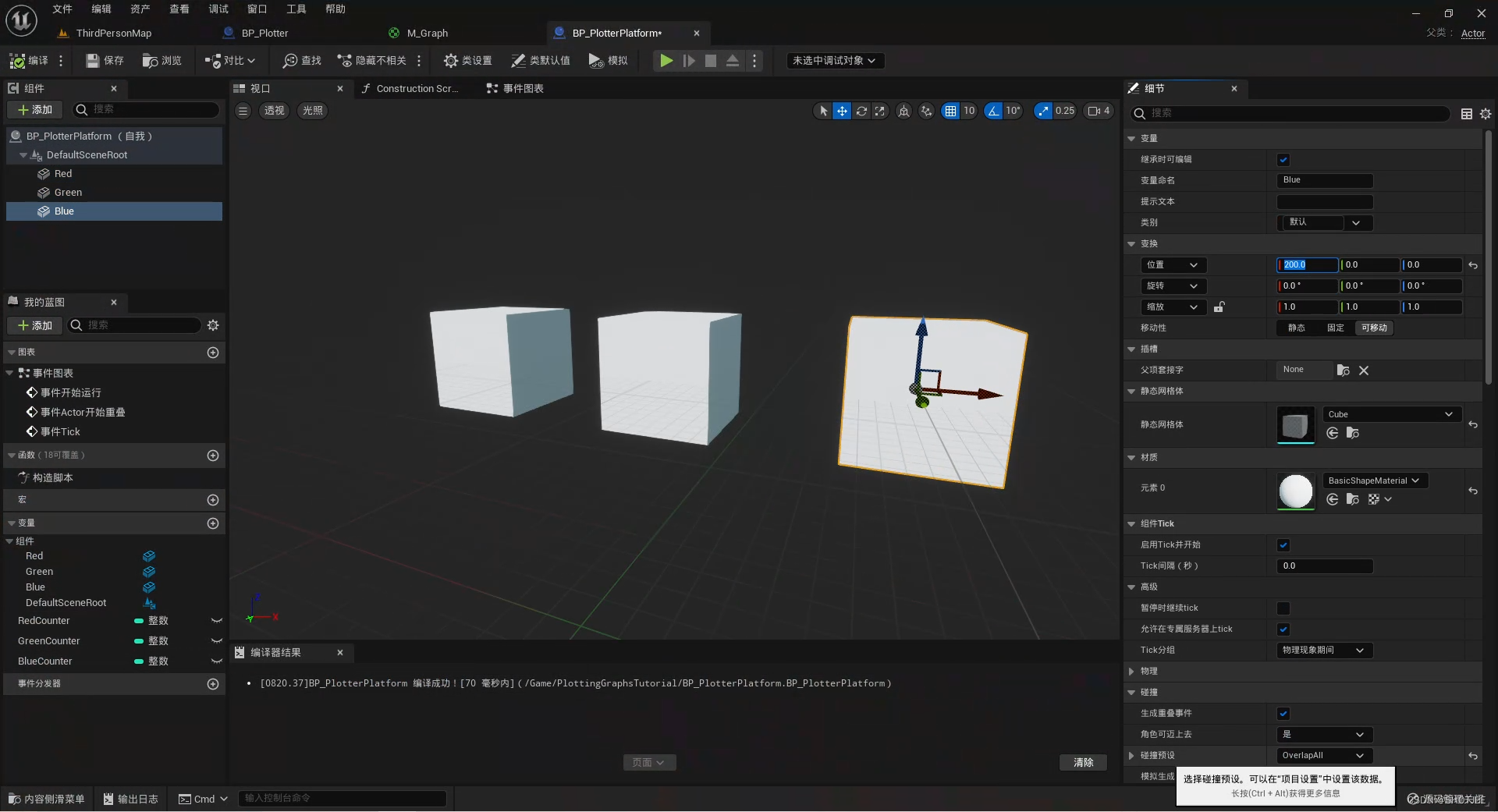Viewport: 1498px width, 812px height.
Task: Toggle rotation snapping angle icon
Action: pos(993,111)
